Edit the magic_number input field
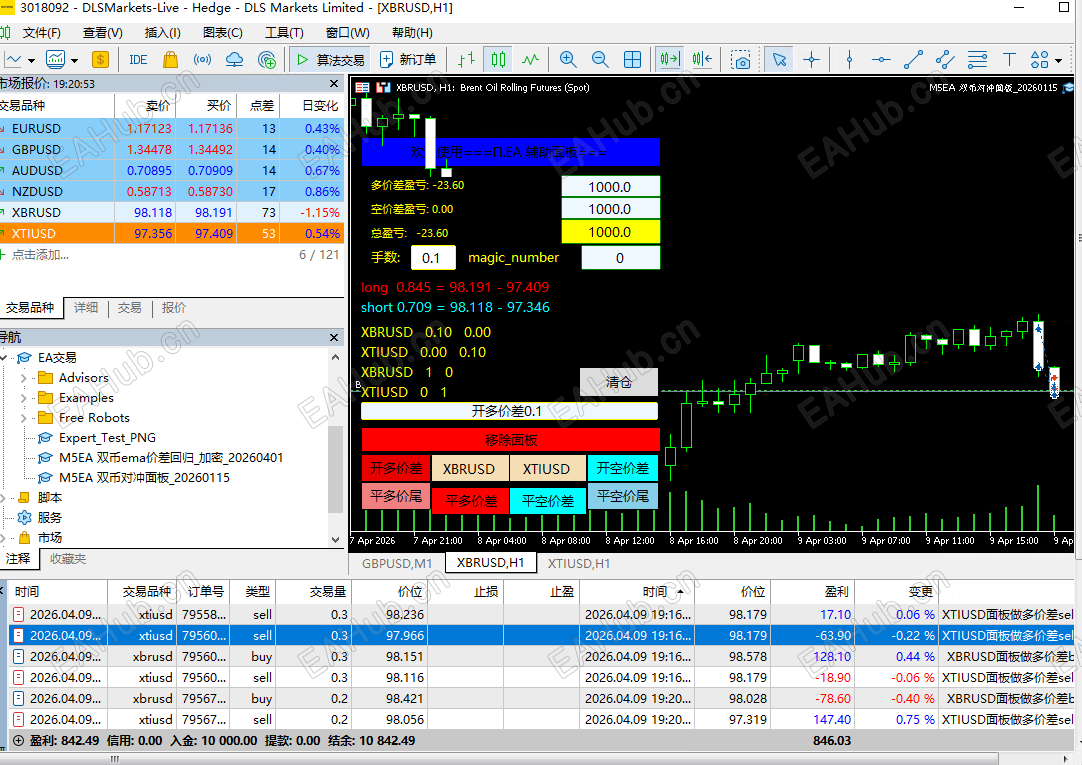1082x765 pixels. tap(620, 258)
